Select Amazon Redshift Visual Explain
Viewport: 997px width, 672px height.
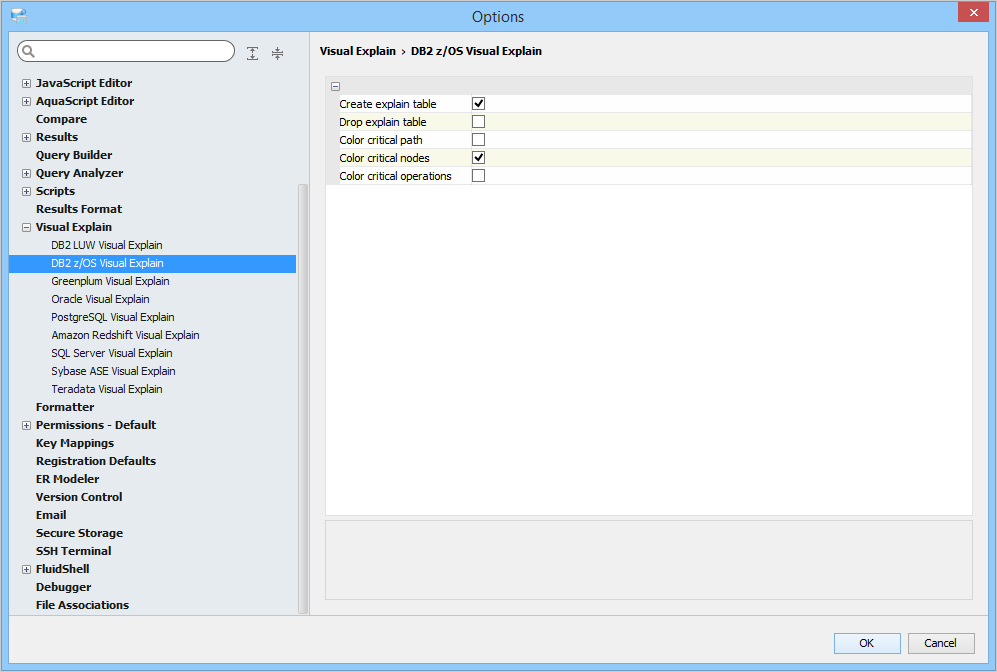coord(125,335)
